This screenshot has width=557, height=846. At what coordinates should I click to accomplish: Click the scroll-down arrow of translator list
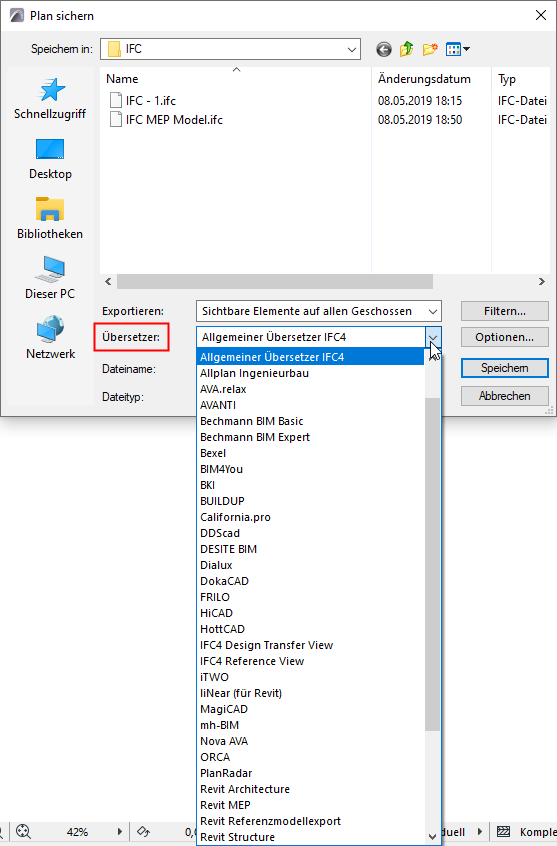click(432, 836)
